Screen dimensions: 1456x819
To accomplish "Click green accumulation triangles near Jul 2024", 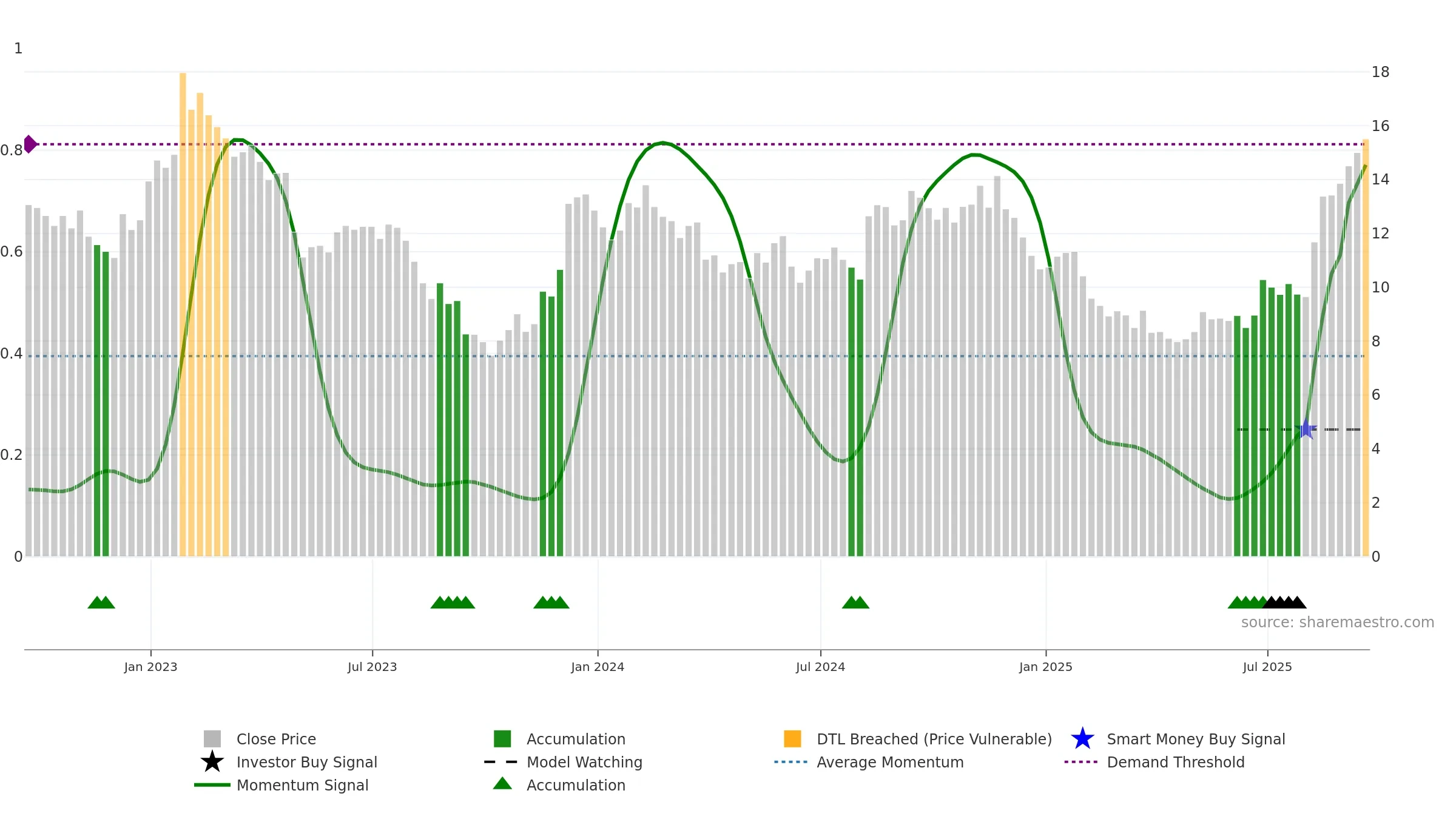I will coord(855,602).
